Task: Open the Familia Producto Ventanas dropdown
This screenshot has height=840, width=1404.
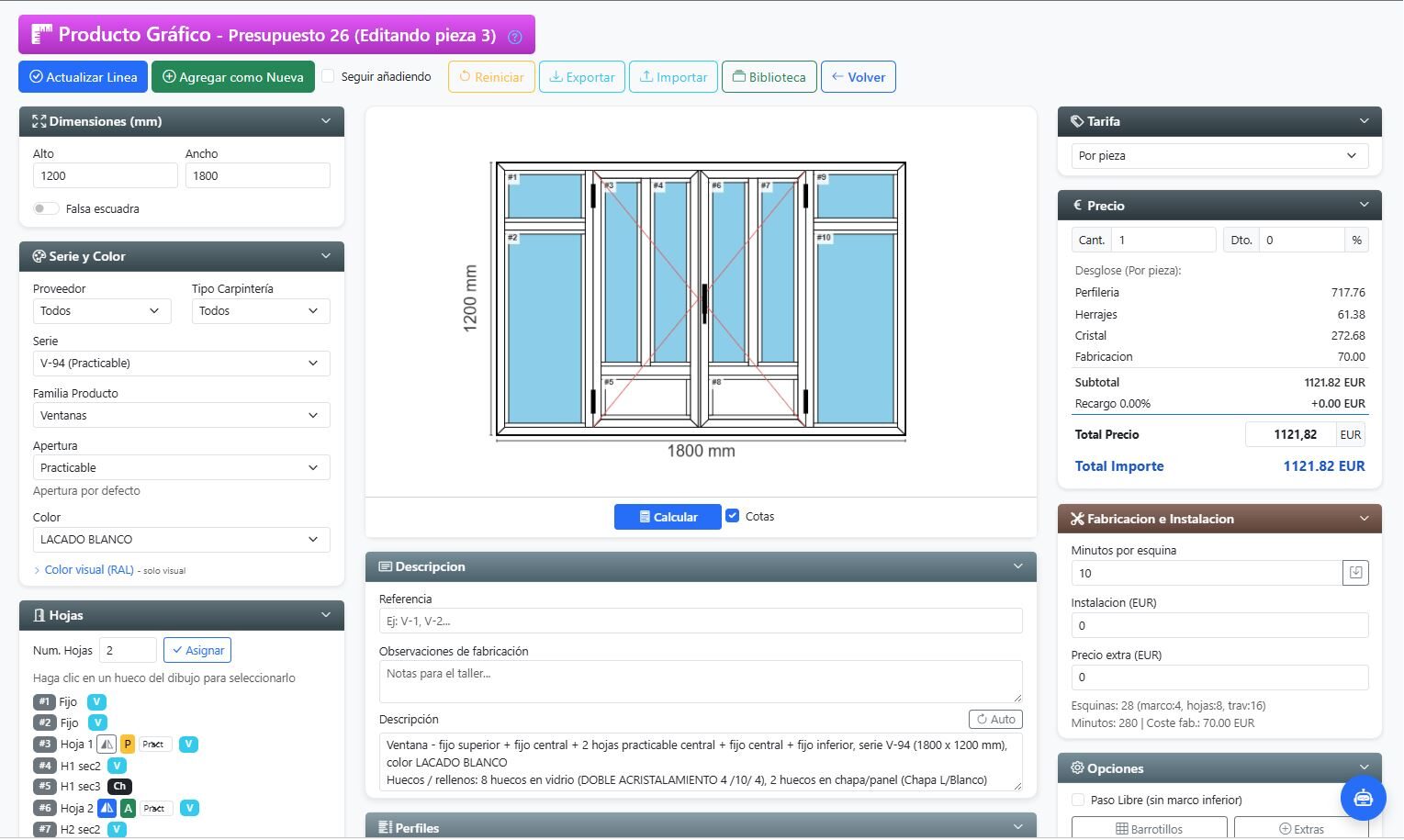Action: click(x=181, y=416)
